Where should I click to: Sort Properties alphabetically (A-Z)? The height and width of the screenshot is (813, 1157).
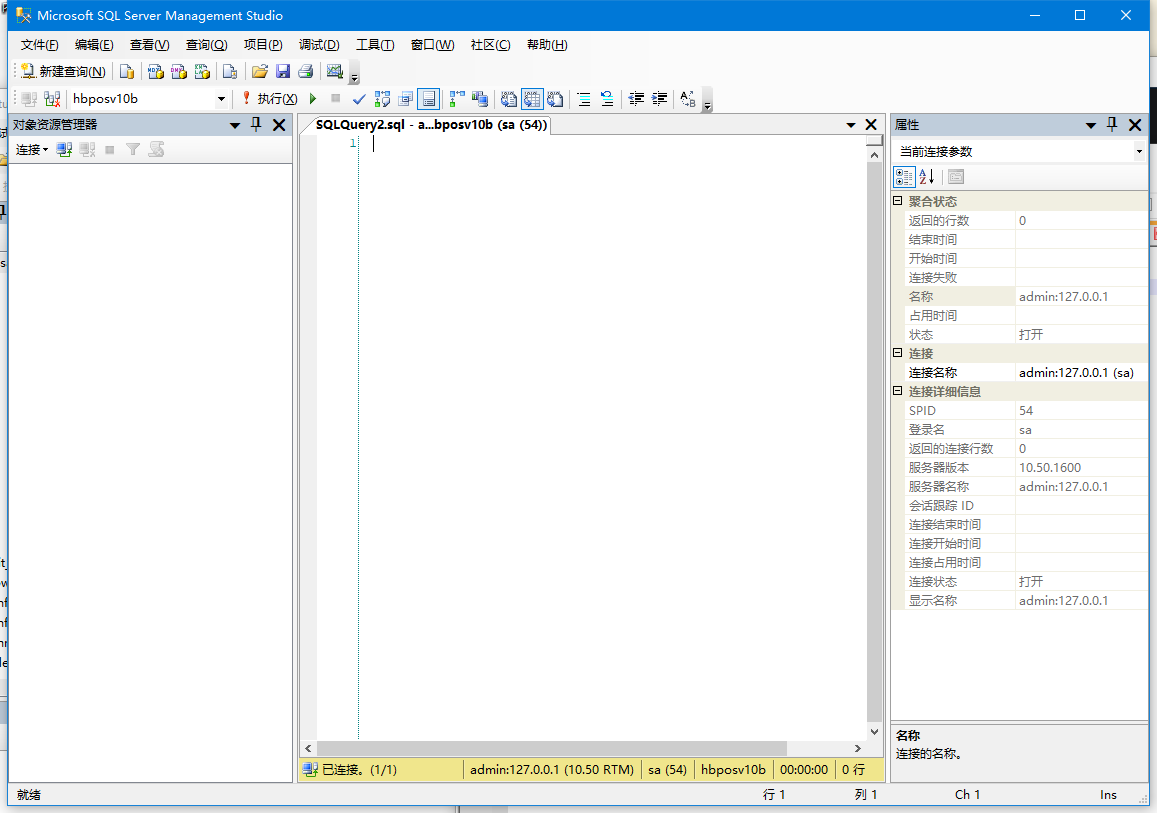click(x=927, y=177)
